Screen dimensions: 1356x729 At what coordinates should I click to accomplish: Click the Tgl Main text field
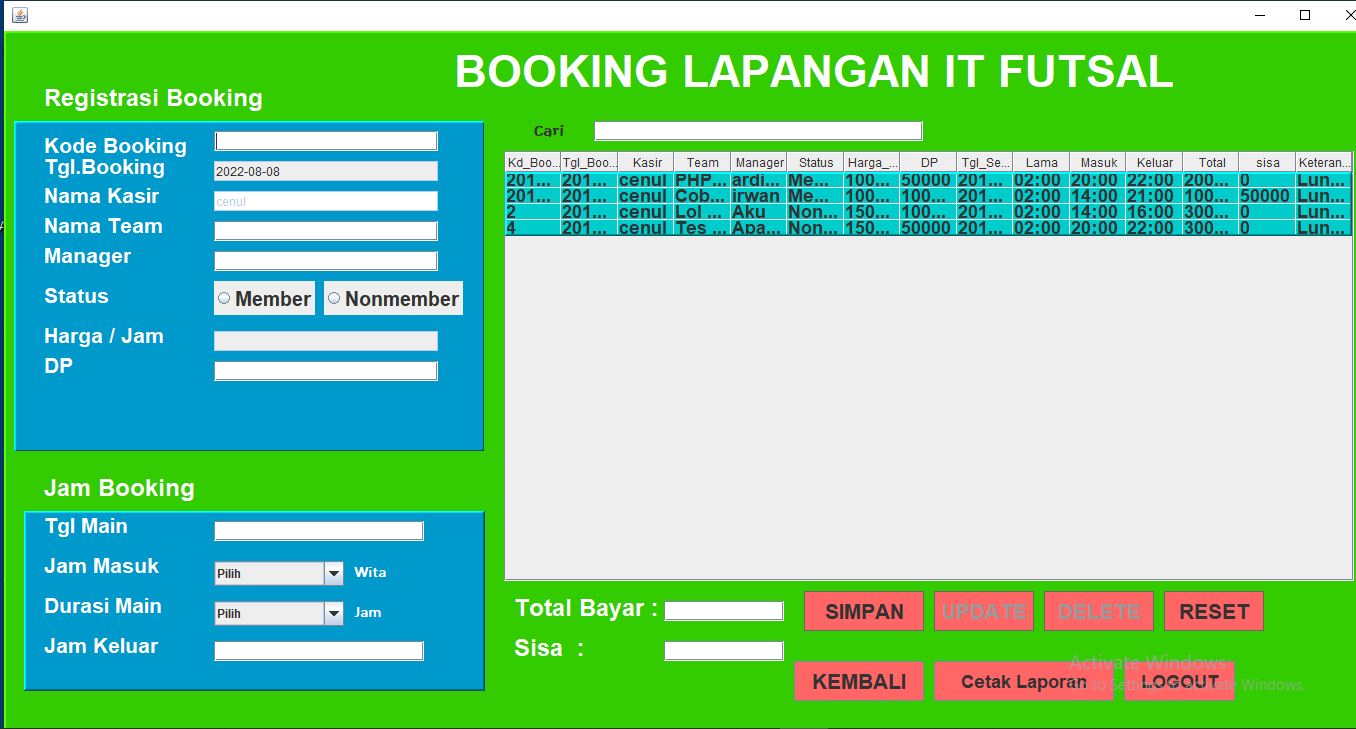pyautogui.click(x=319, y=531)
